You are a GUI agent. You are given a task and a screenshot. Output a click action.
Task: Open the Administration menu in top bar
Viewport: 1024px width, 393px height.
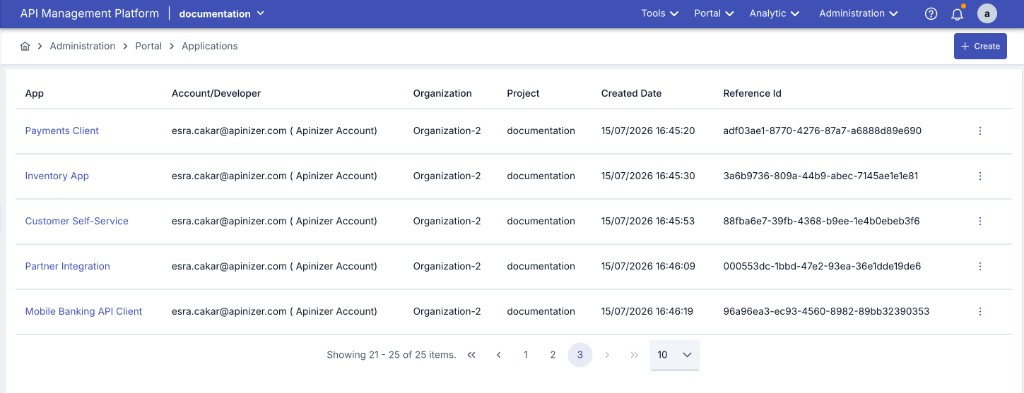[858, 14]
